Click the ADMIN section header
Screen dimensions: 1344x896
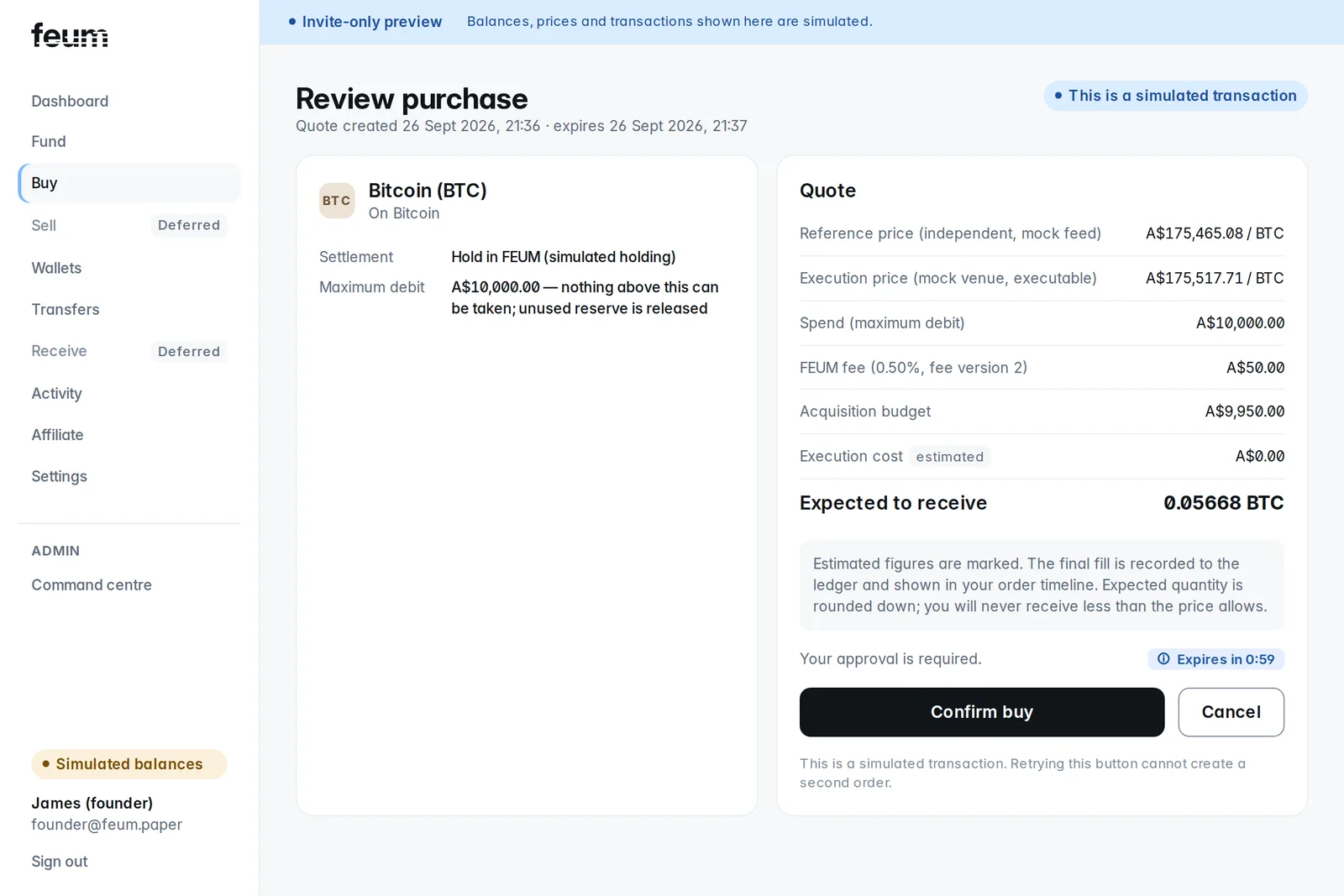(55, 551)
